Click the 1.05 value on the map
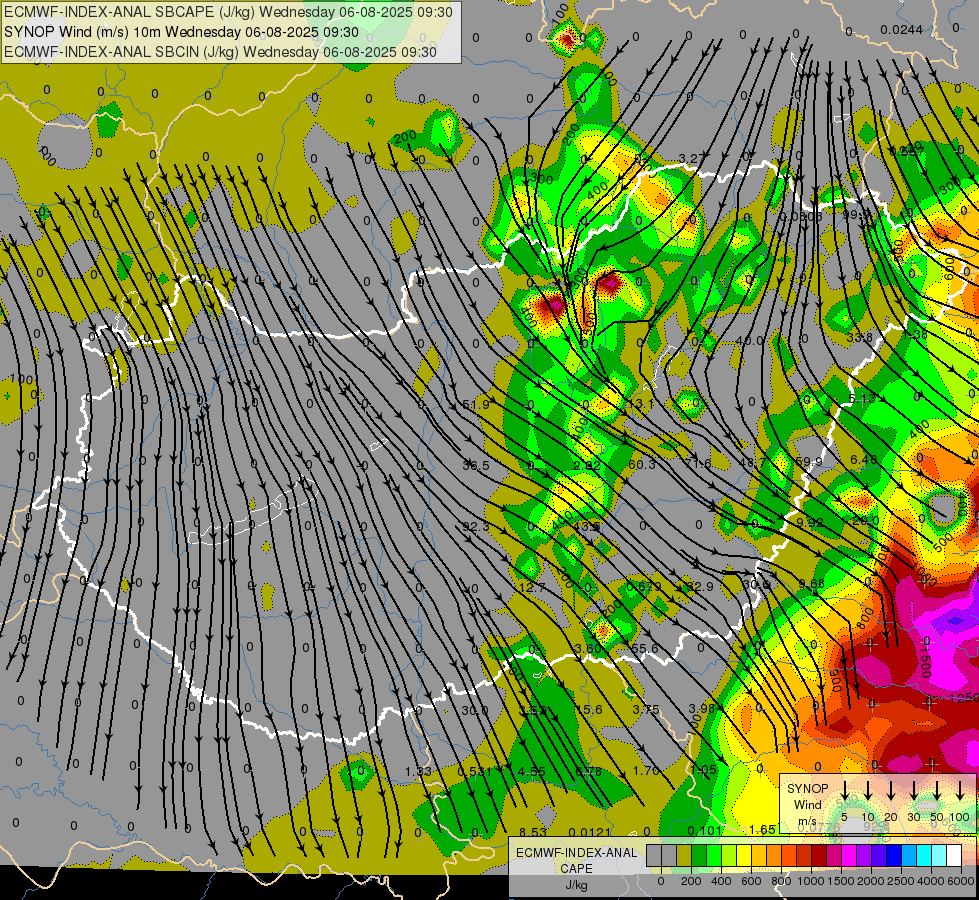 pos(704,769)
